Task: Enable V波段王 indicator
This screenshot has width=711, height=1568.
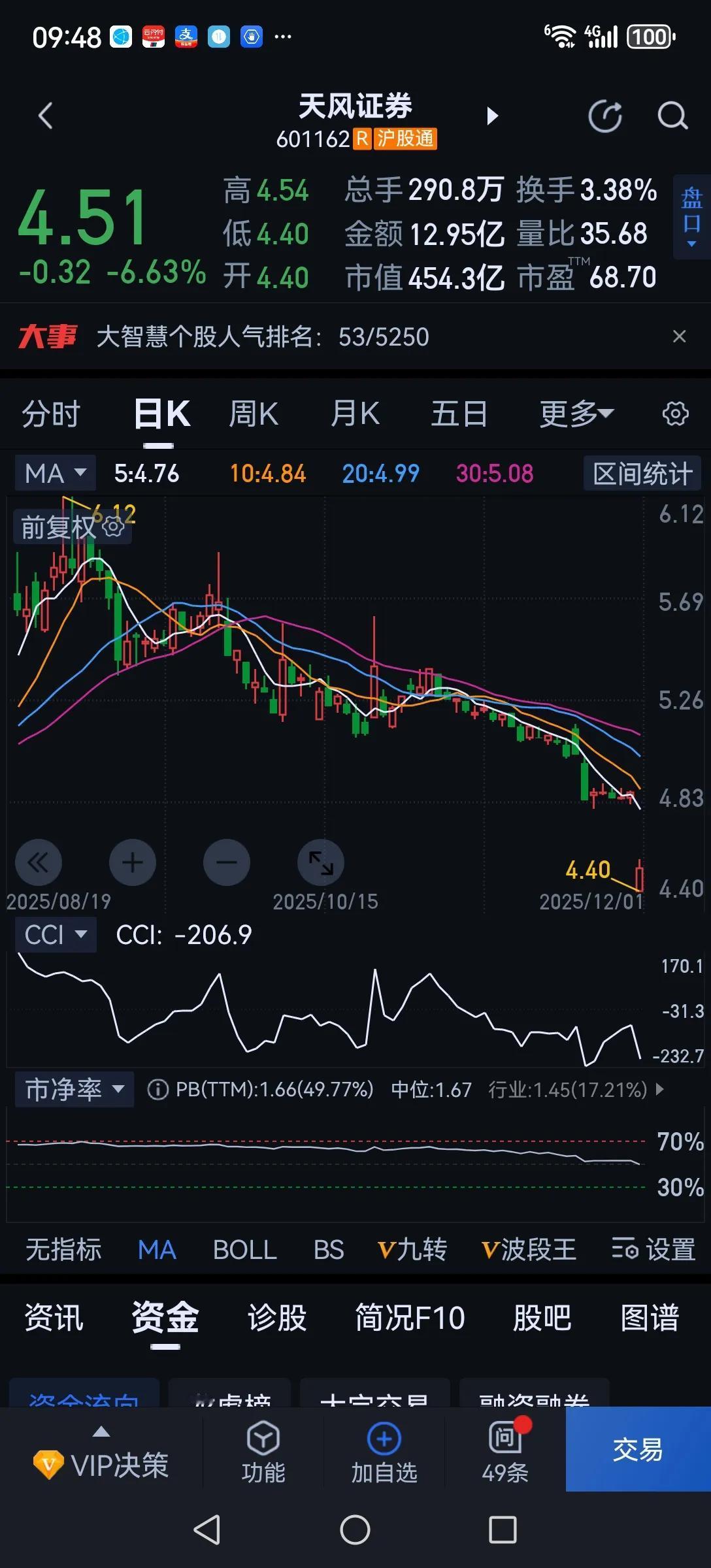Action: (x=529, y=1249)
